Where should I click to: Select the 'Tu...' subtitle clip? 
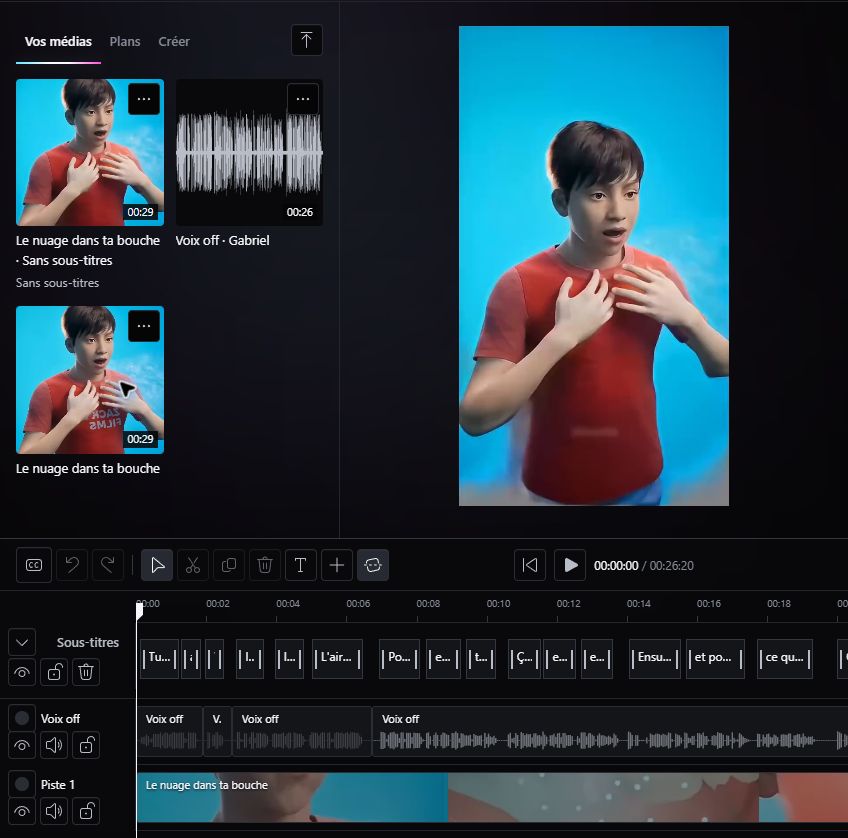pos(160,659)
